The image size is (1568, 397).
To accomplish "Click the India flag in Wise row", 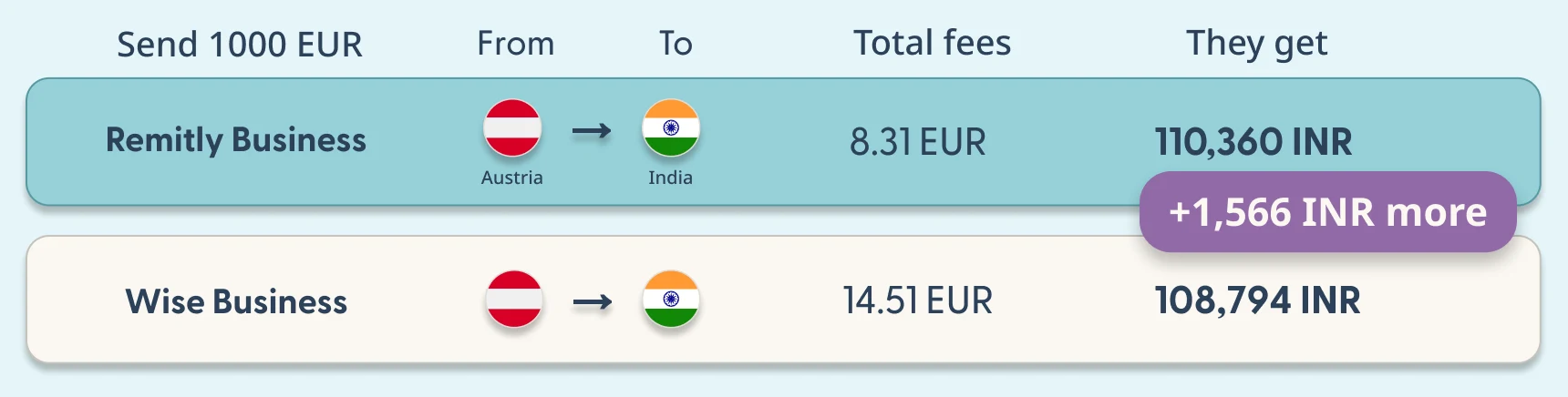I will (671, 300).
